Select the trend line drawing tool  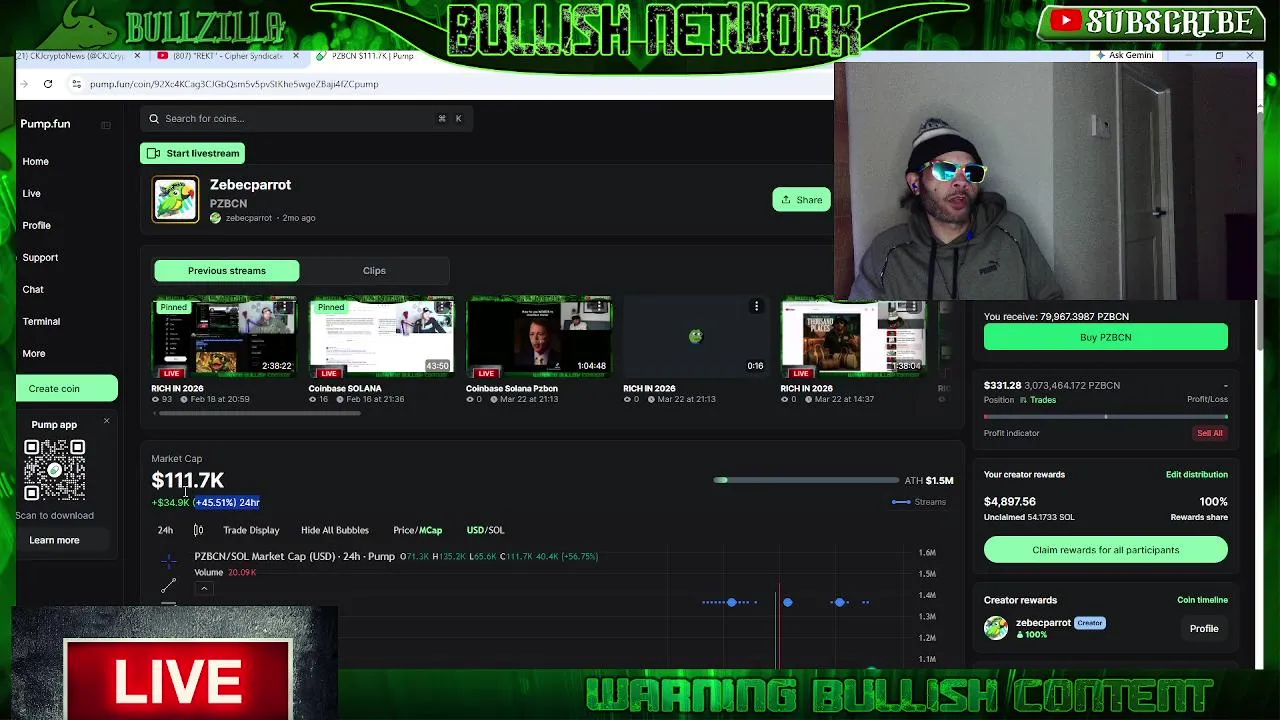coord(168,585)
